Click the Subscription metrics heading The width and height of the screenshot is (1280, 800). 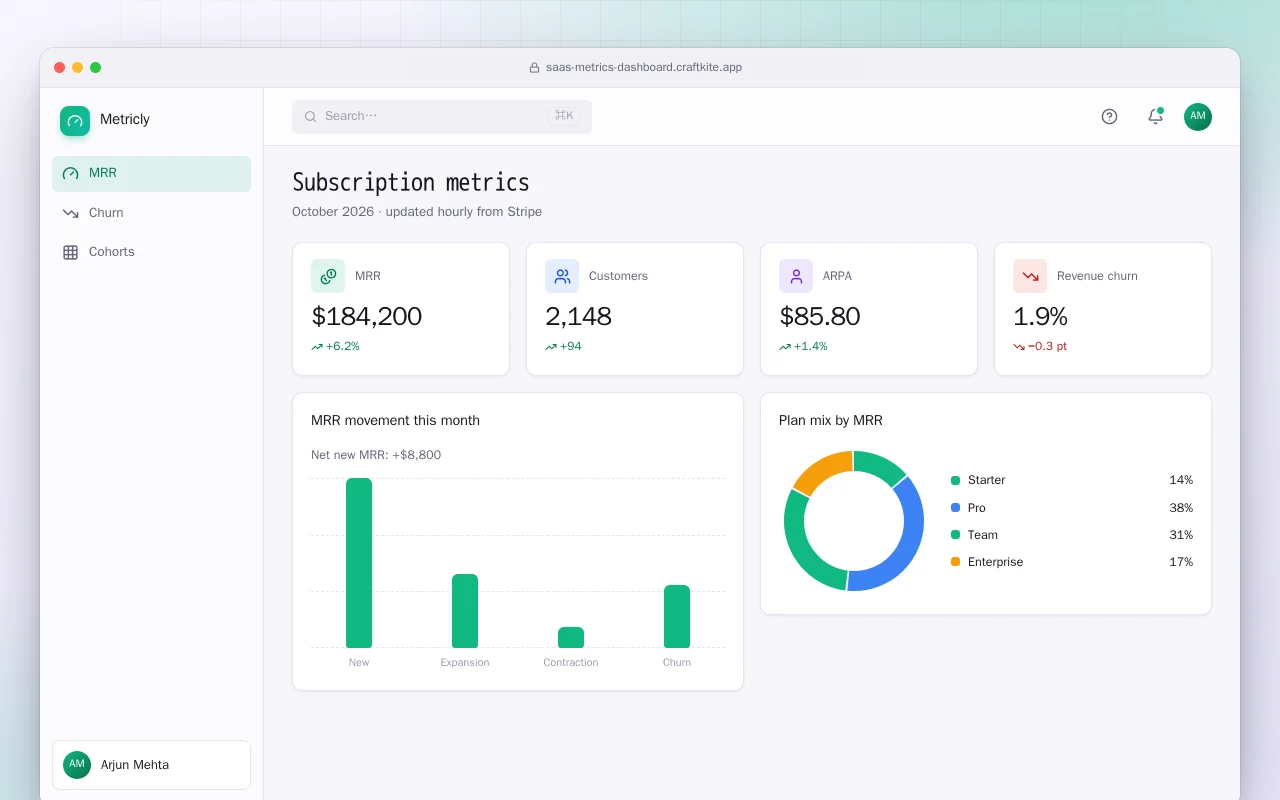pos(411,183)
